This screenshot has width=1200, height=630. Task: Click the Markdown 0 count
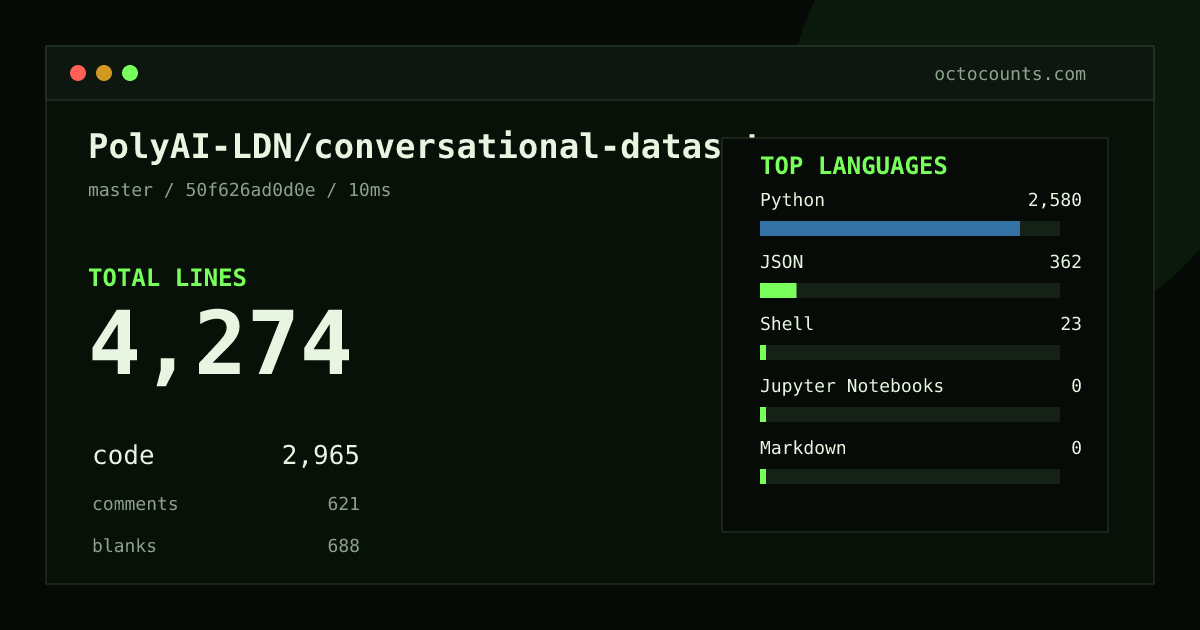[x=1076, y=448]
